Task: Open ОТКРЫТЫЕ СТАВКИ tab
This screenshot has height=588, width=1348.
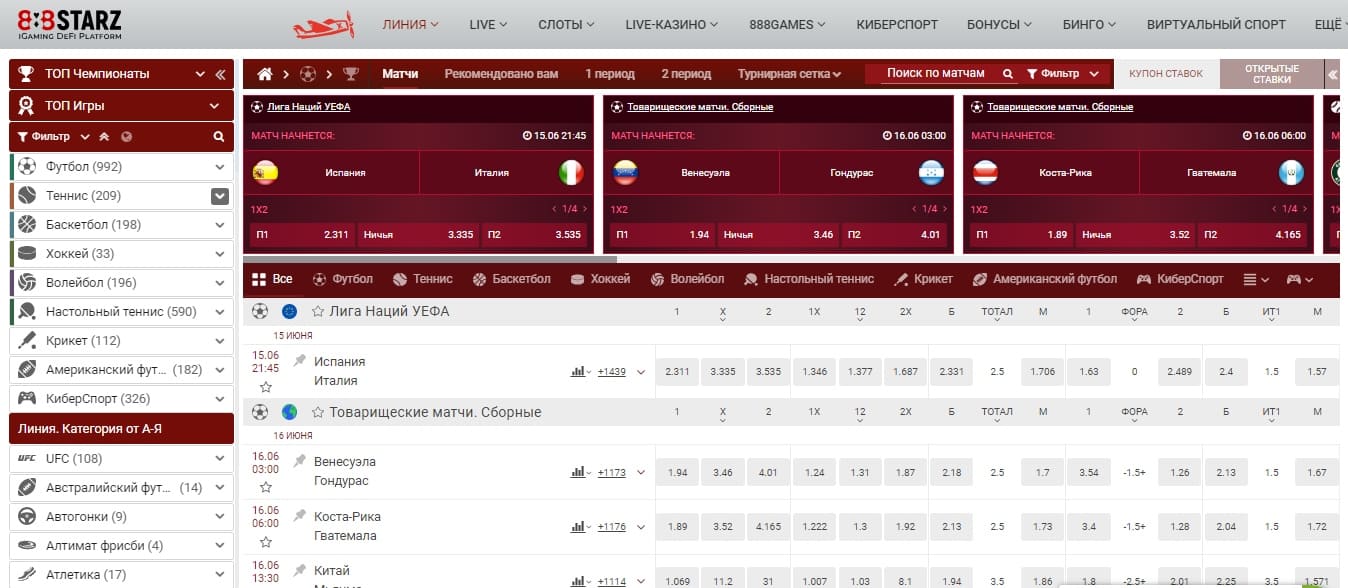Action: (x=1271, y=74)
